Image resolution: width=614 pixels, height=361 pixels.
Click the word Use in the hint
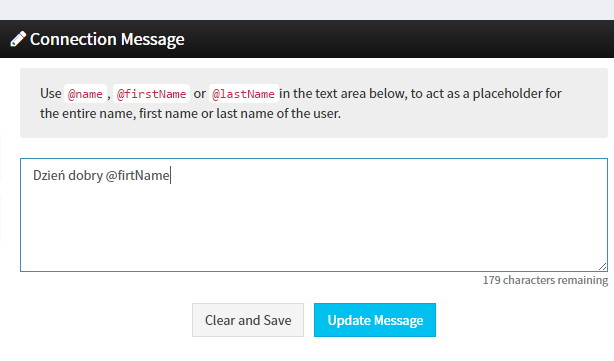click(x=51, y=94)
